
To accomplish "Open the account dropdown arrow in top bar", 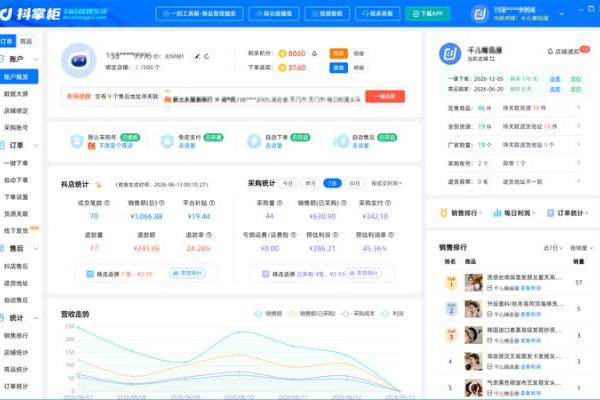I will click(562, 14).
